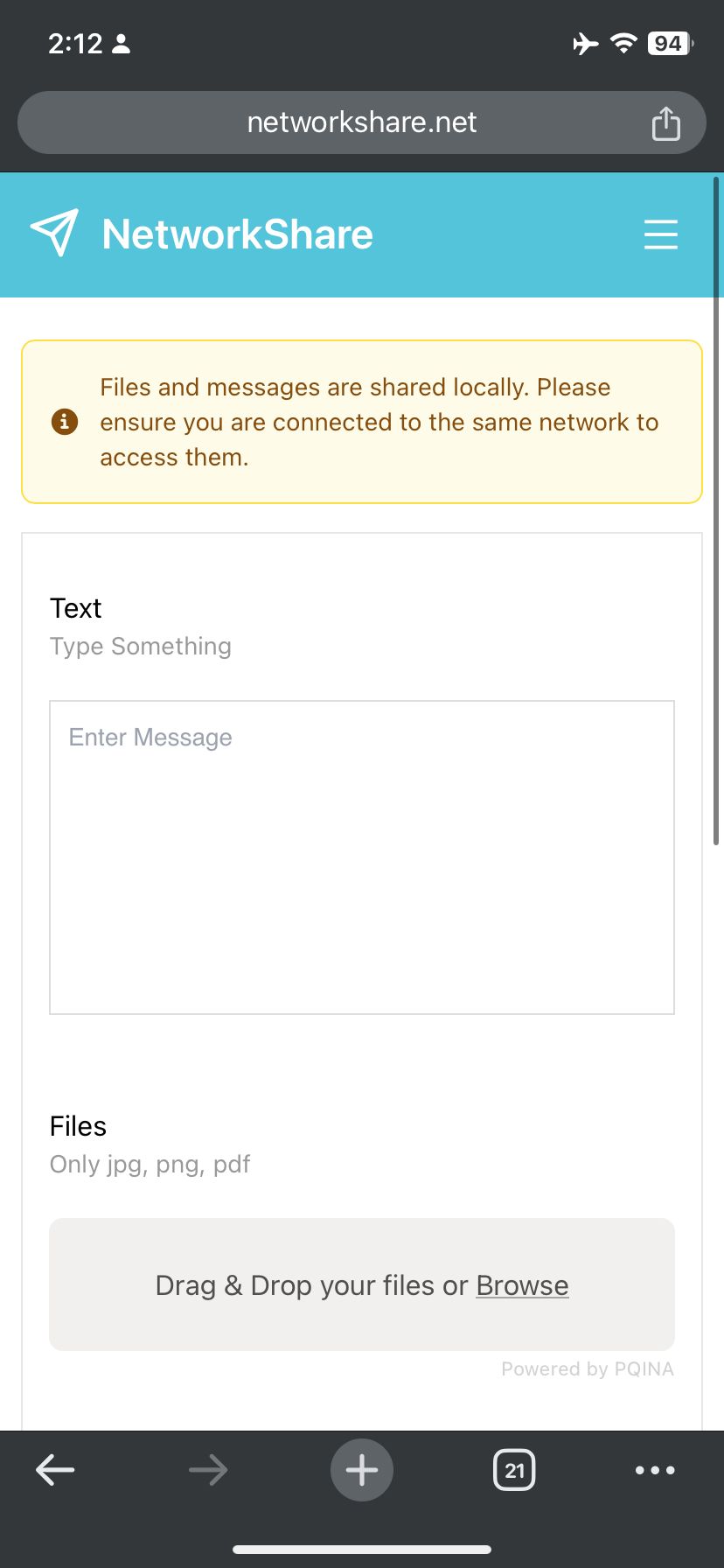This screenshot has width=724, height=1568.
Task: Tap the airplane mode status icon
Action: 586,44
